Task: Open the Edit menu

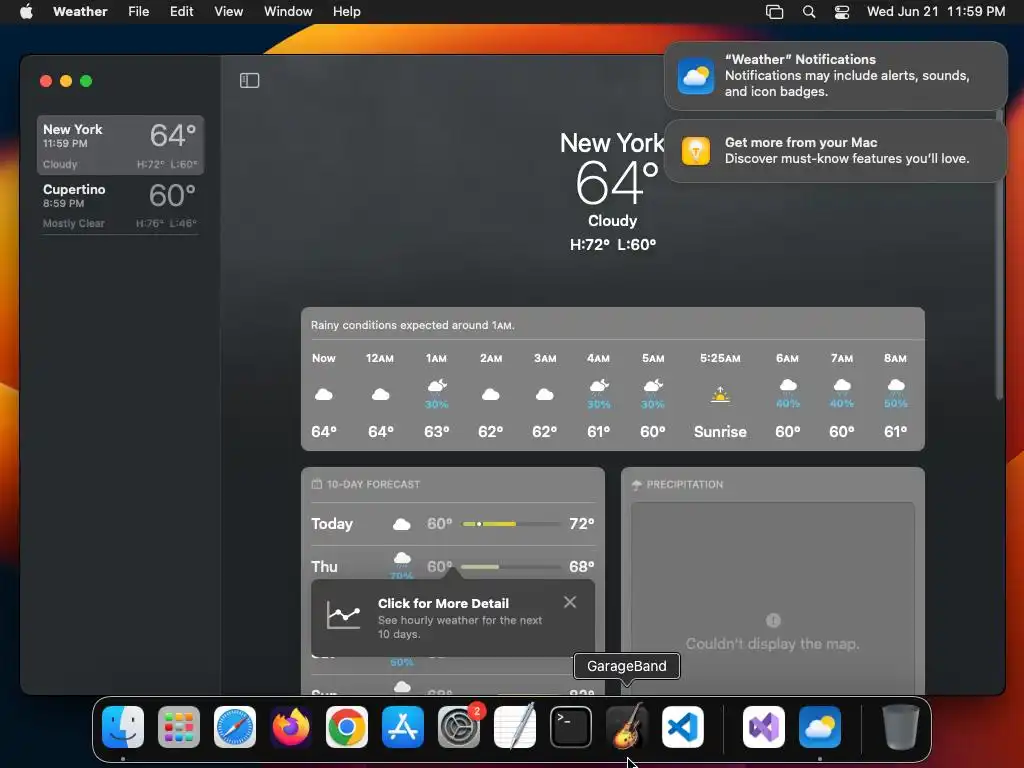Action: pyautogui.click(x=182, y=11)
